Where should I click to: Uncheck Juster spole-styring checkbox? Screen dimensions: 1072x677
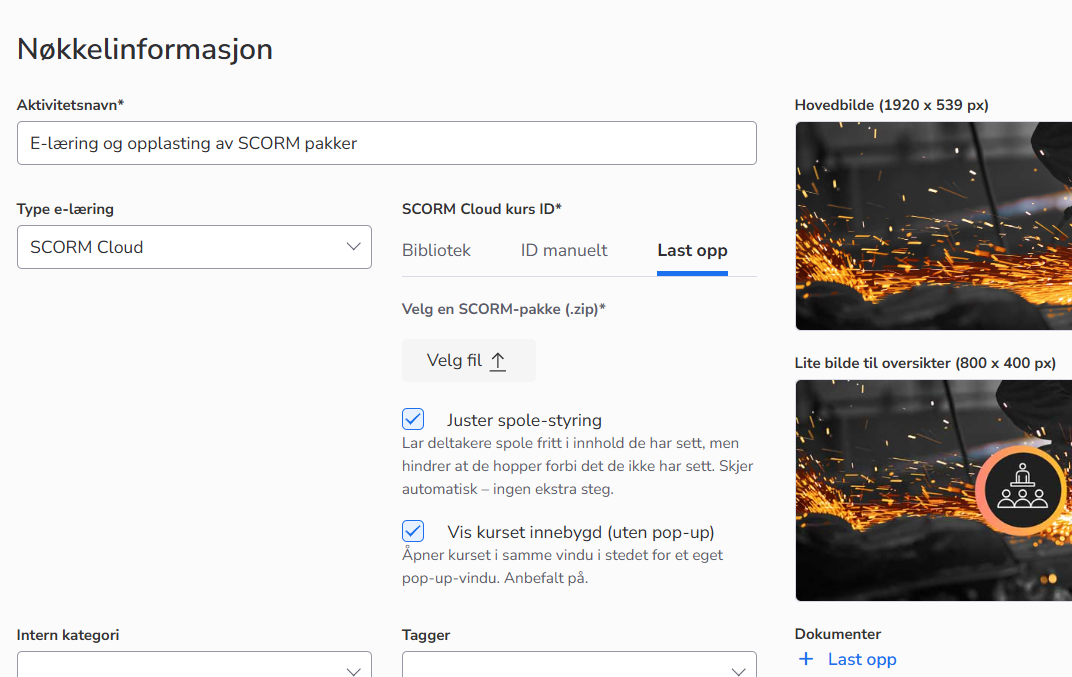tap(413, 419)
